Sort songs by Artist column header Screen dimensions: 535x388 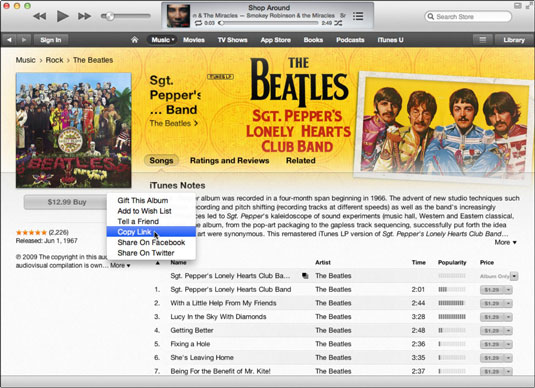click(323, 262)
